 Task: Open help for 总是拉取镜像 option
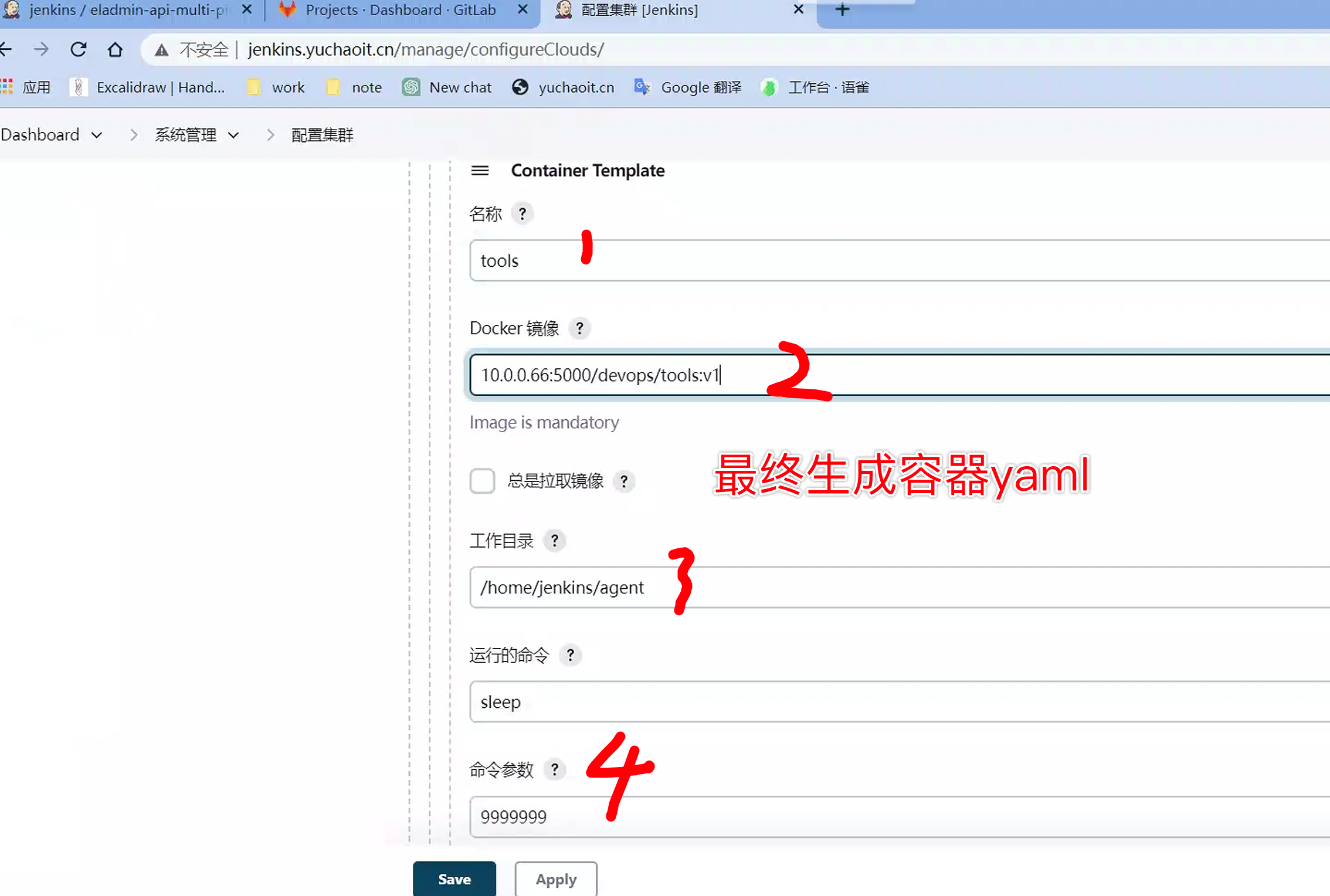click(x=624, y=481)
